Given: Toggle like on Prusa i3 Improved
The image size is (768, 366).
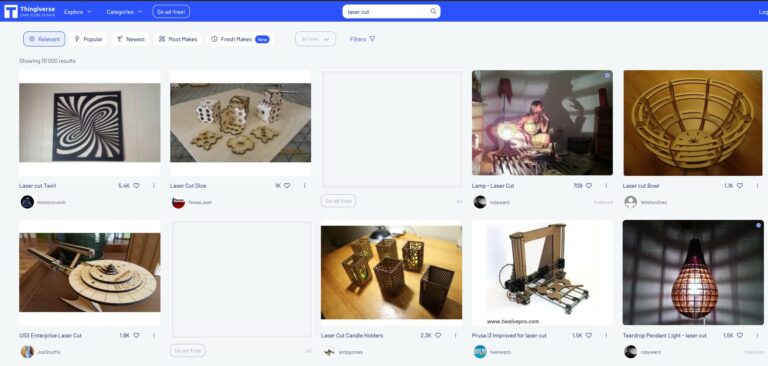Looking at the screenshot, I should click(589, 336).
